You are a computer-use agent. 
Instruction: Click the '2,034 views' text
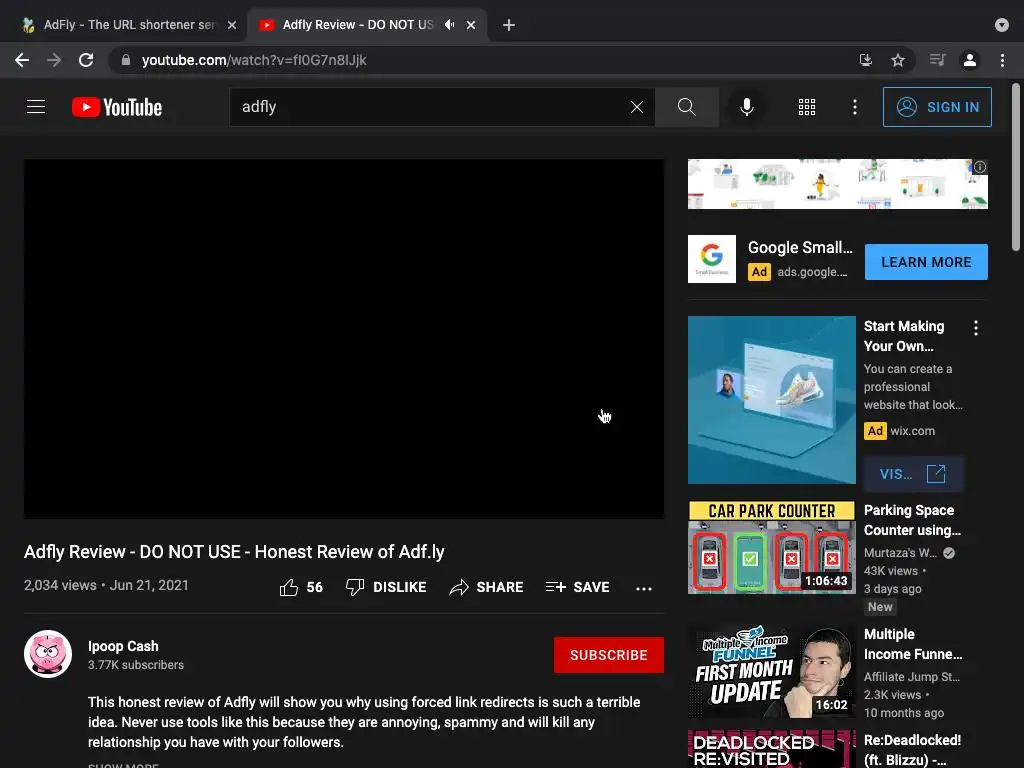60,585
